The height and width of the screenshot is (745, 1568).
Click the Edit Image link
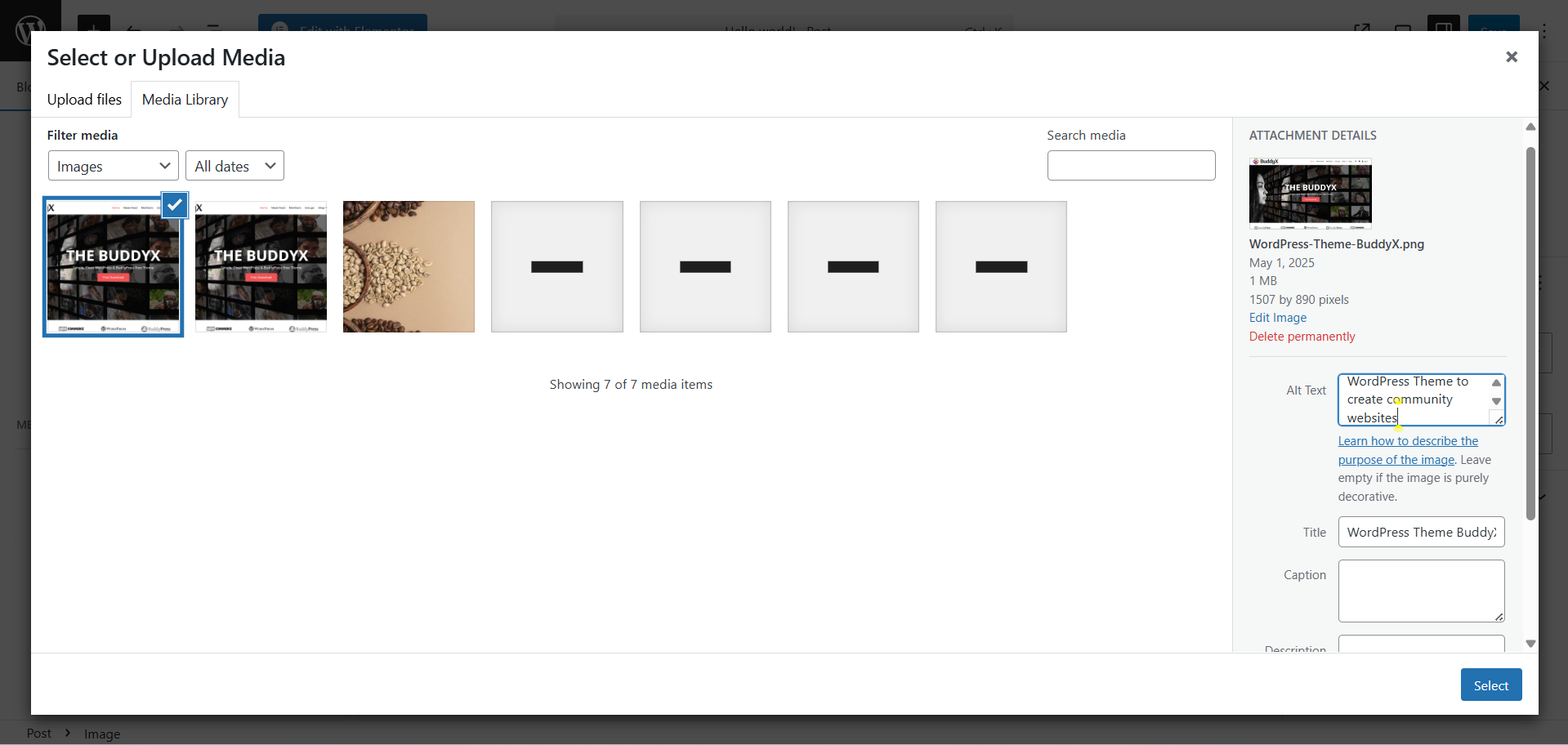[x=1278, y=318]
